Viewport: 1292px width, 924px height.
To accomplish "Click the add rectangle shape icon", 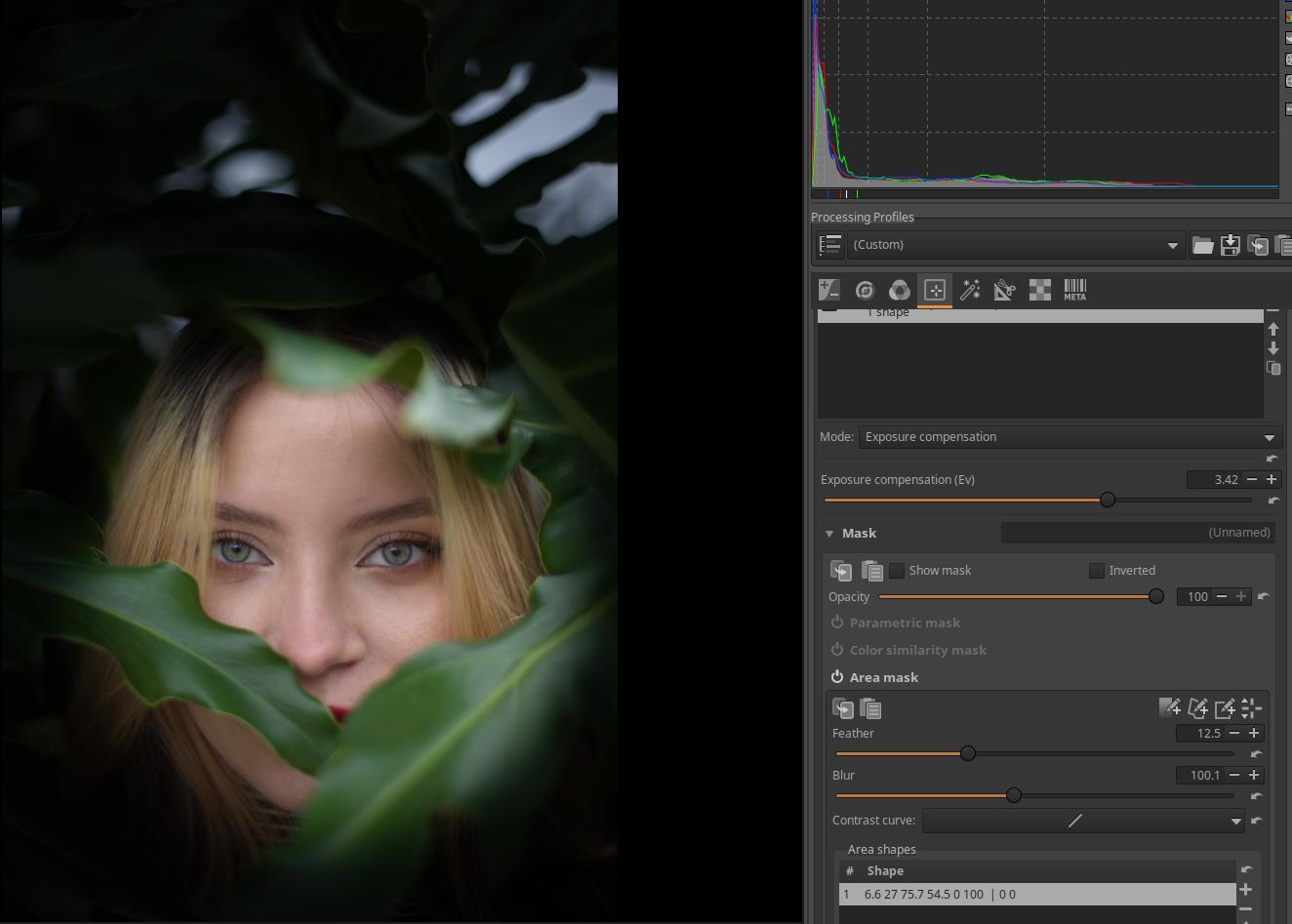I will [1225, 708].
